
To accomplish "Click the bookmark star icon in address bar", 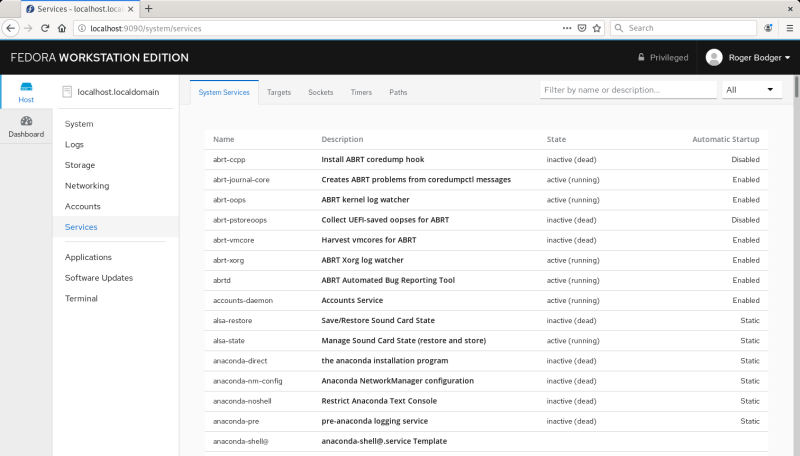I will [597, 28].
